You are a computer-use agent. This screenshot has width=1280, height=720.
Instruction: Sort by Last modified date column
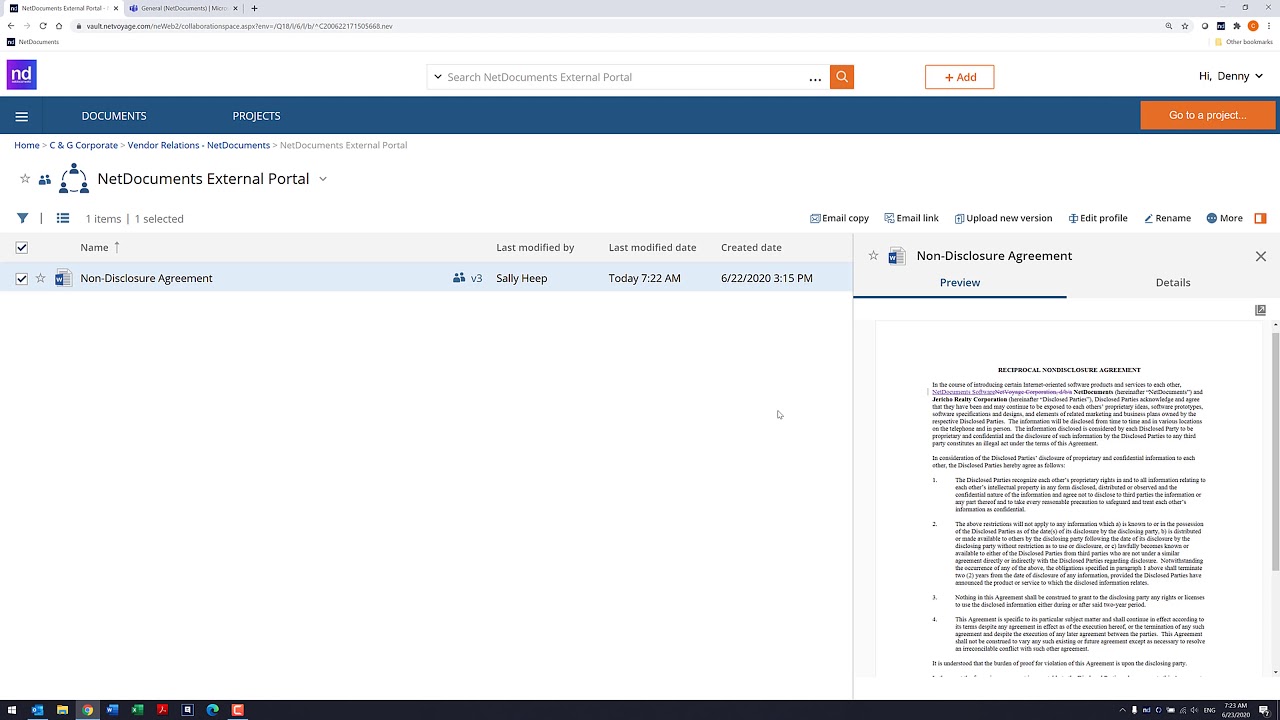652,247
